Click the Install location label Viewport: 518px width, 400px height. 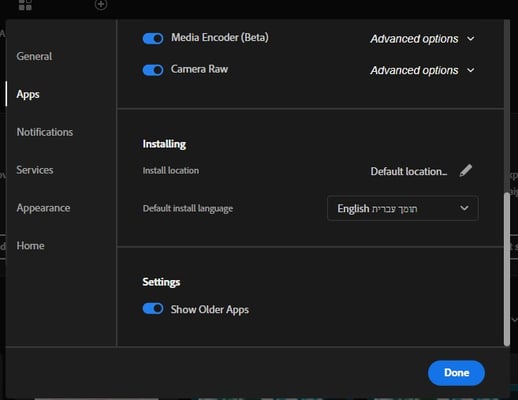pos(171,170)
